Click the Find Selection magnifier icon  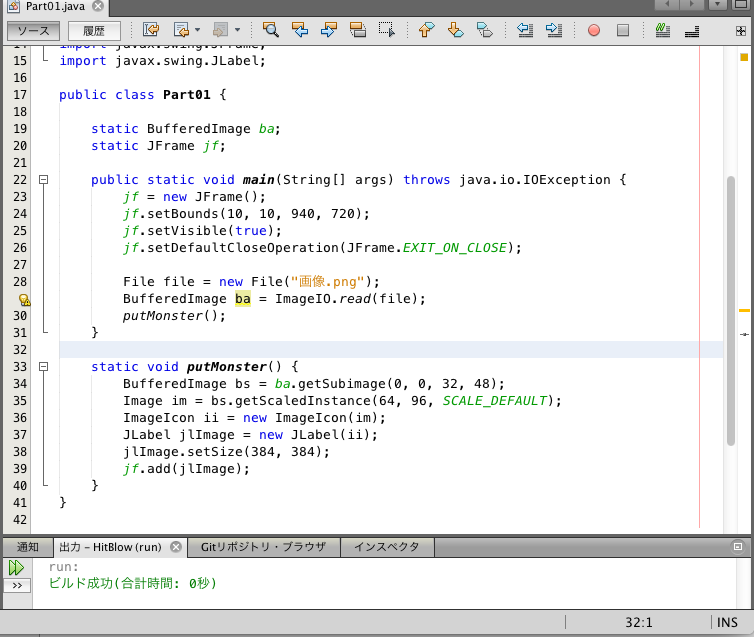[x=270, y=30]
